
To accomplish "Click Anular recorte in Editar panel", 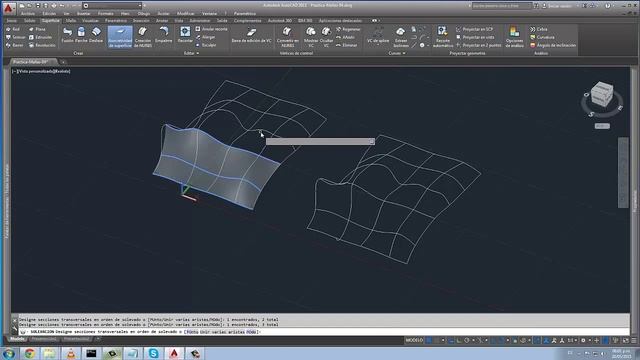I will [x=211, y=29].
